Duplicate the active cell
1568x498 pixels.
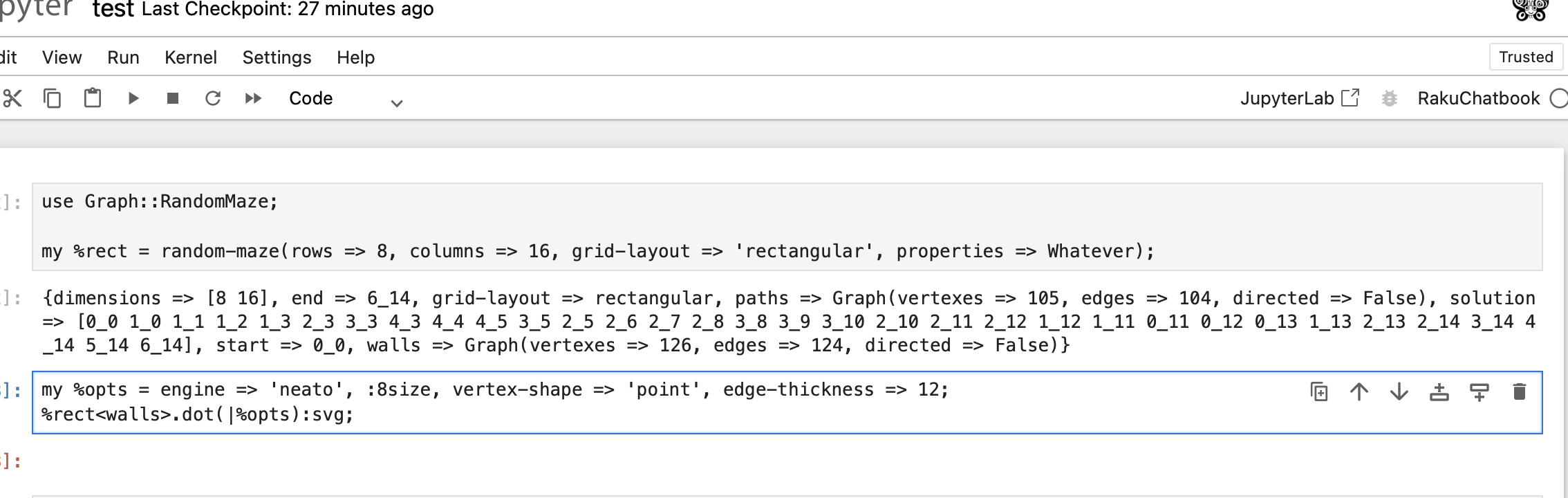pos(1319,392)
